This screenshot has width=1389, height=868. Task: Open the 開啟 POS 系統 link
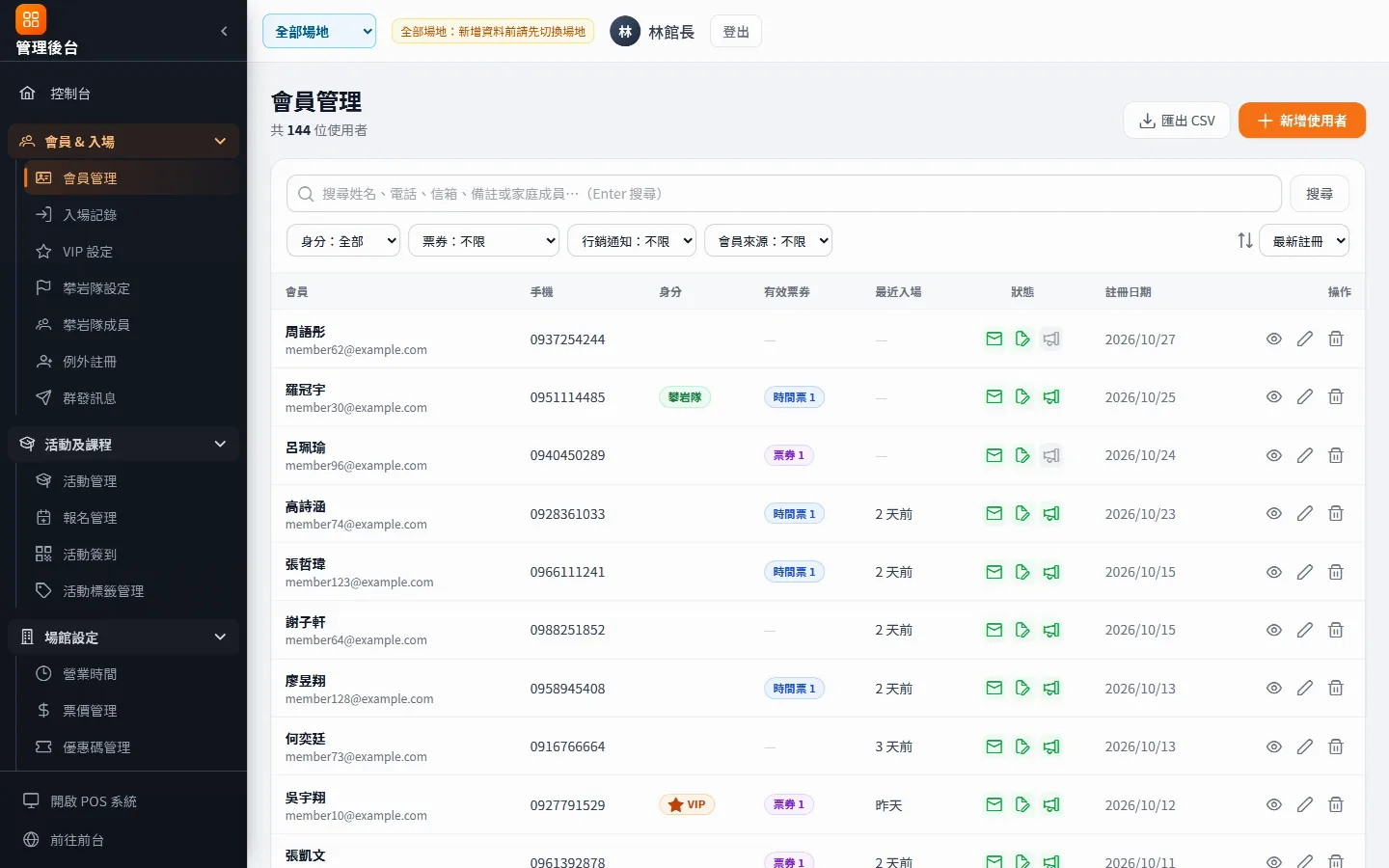point(123,801)
